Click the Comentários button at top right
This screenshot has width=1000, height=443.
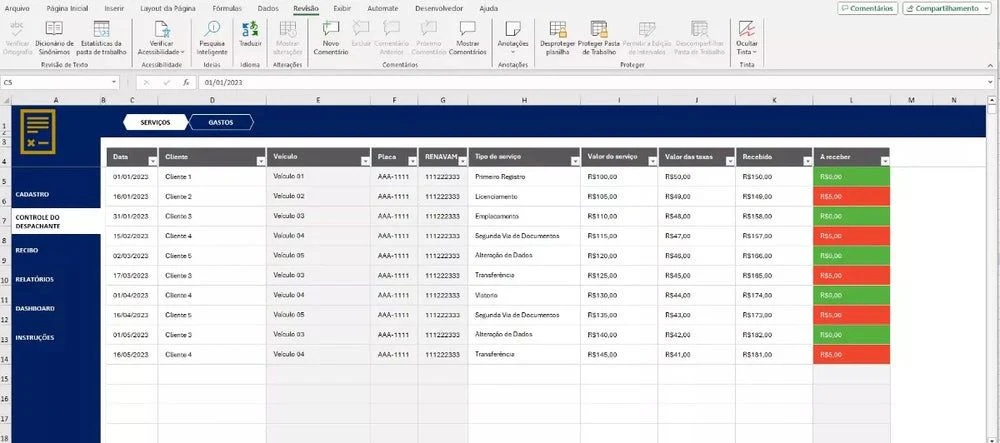867,8
